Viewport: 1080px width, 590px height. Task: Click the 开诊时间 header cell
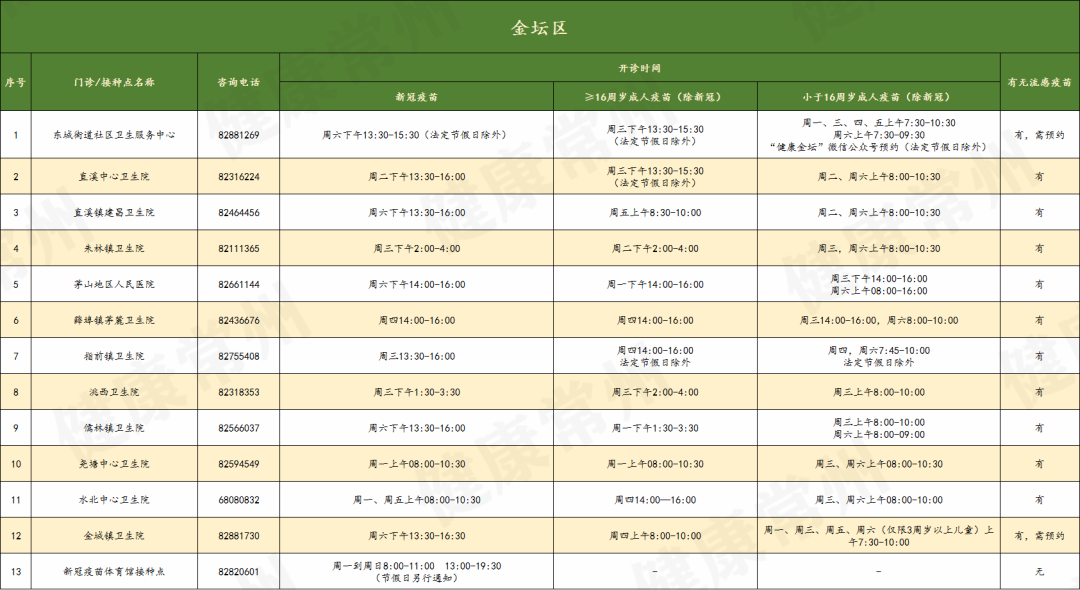[x=640, y=68]
